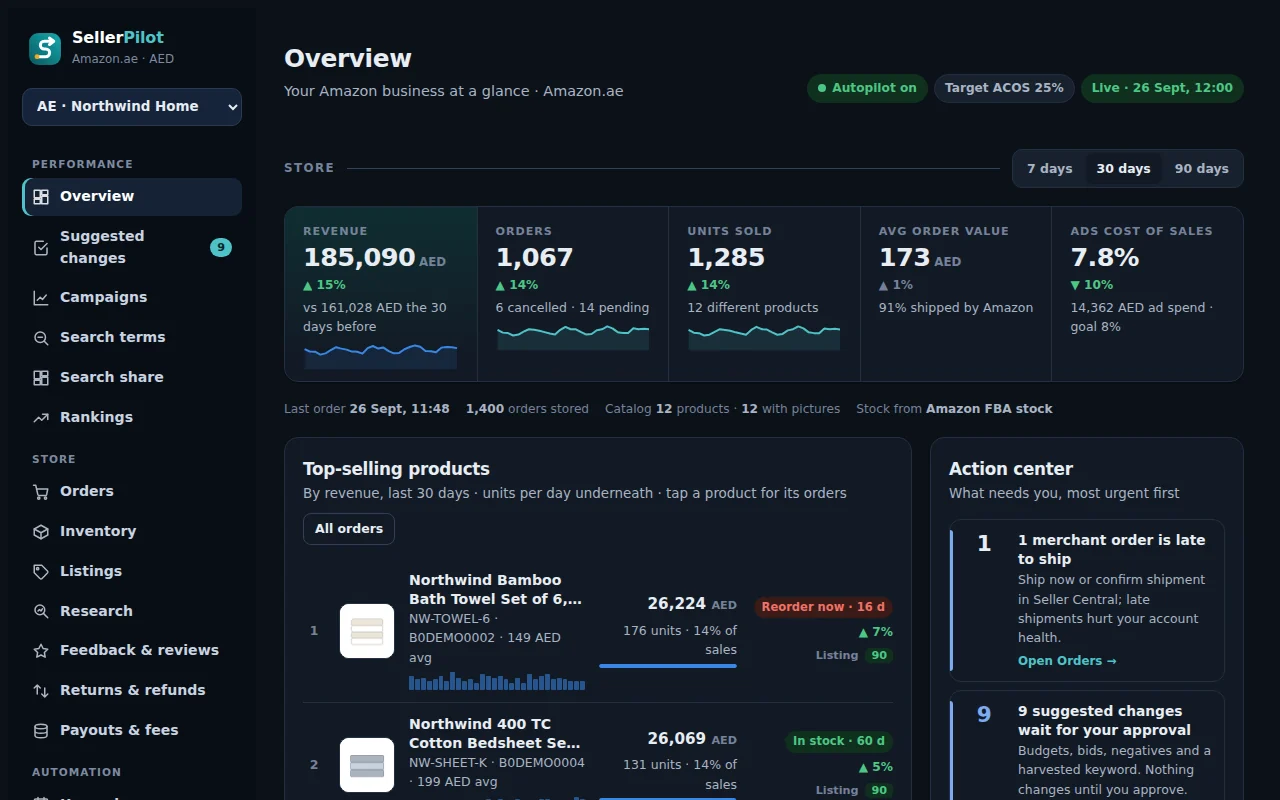Click the Inventory box icon

41,532
